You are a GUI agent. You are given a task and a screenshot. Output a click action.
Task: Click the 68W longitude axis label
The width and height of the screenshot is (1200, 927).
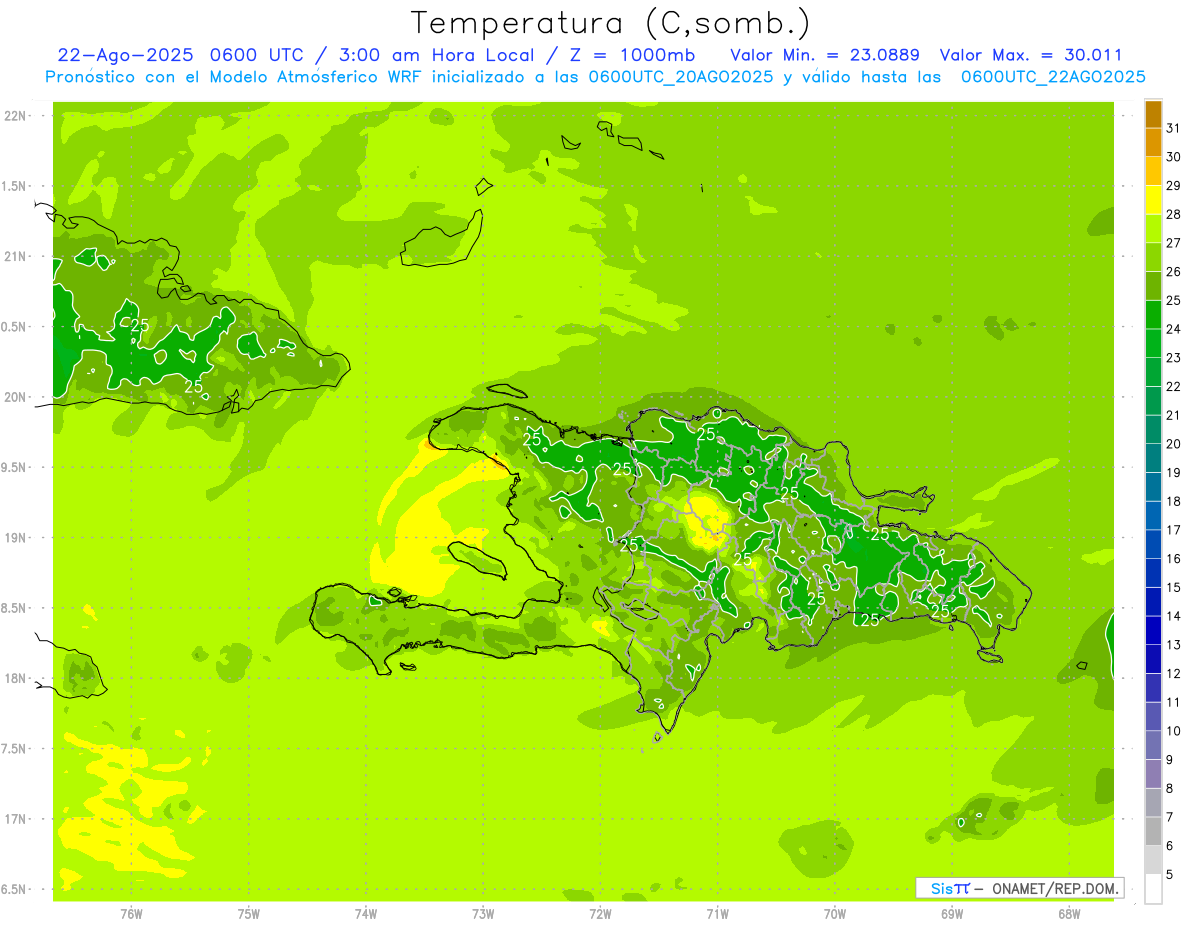pyautogui.click(x=1069, y=913)
